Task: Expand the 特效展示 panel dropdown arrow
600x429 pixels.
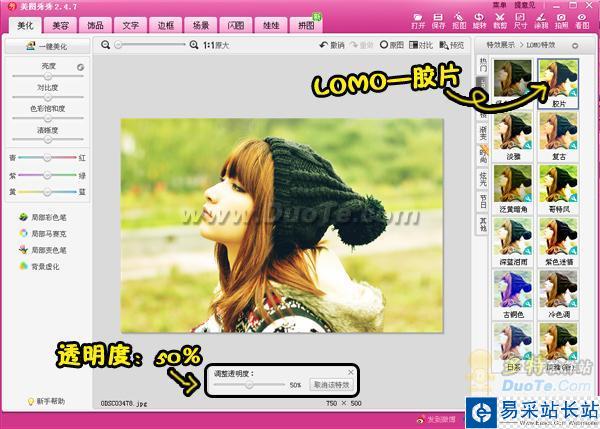Action: (x=575, y=46)
